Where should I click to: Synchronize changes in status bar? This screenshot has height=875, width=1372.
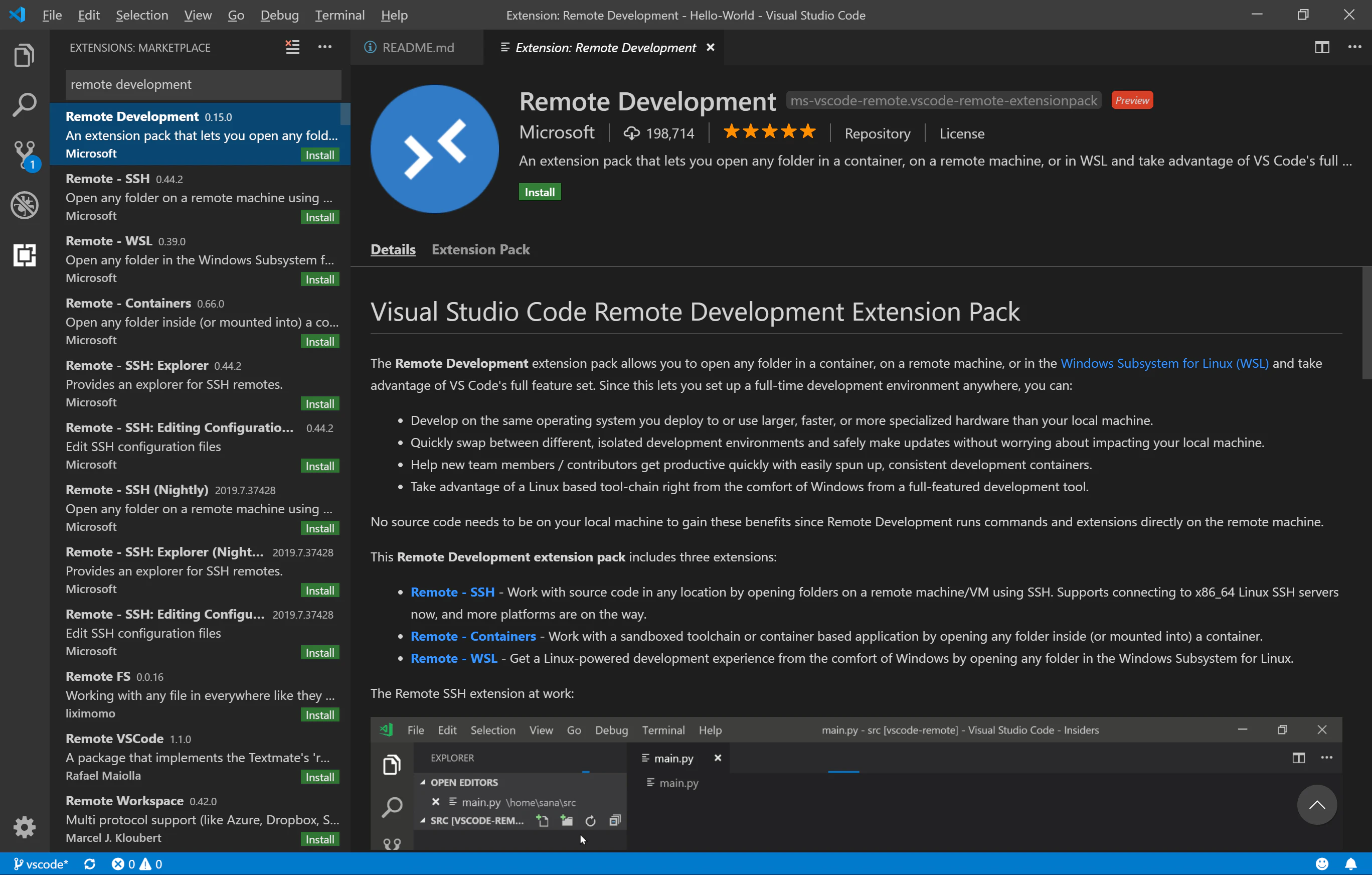pyautogui.click(x=89, y=863)
